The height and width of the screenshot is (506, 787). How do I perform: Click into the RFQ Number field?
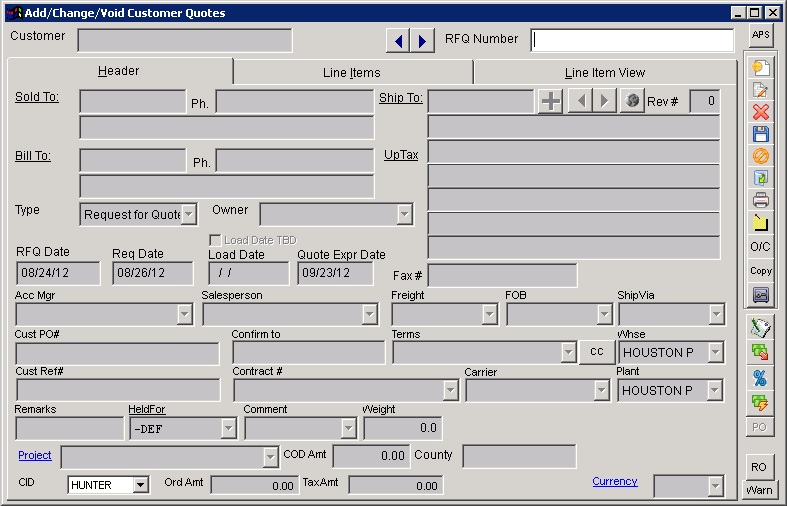tap(632, 40)
